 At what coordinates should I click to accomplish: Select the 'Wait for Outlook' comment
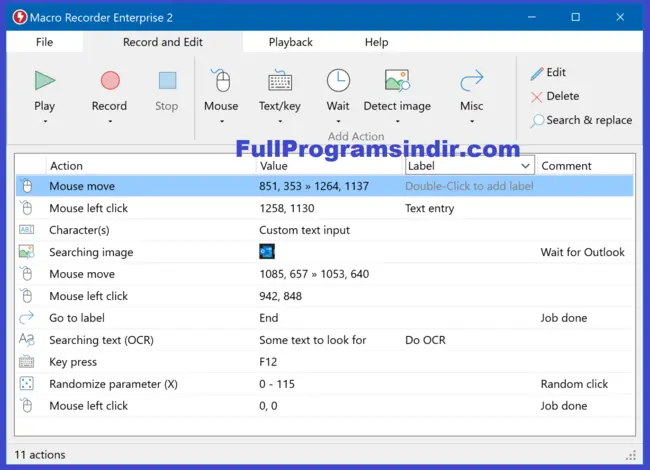point(582,252)
